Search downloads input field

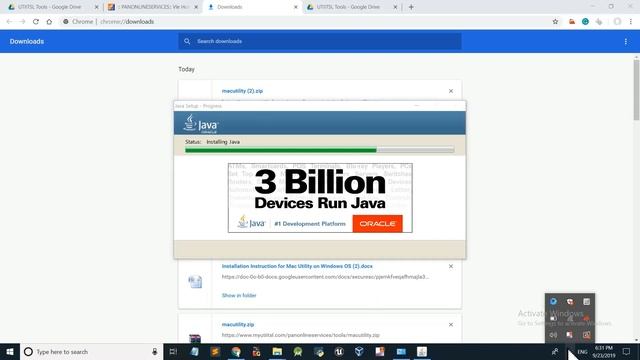(320, 41)
